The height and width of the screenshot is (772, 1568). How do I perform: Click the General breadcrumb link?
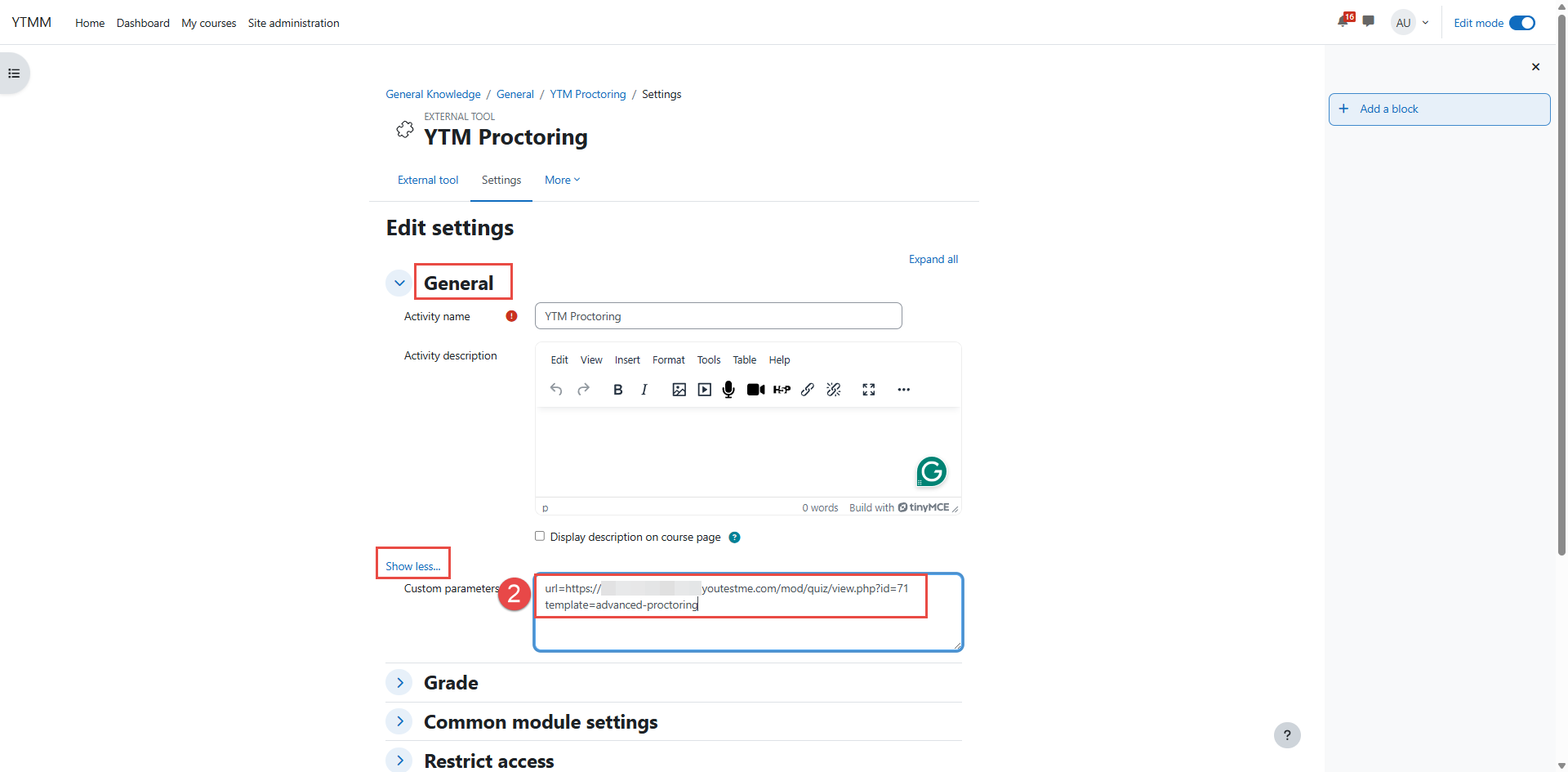pos(515,94)
